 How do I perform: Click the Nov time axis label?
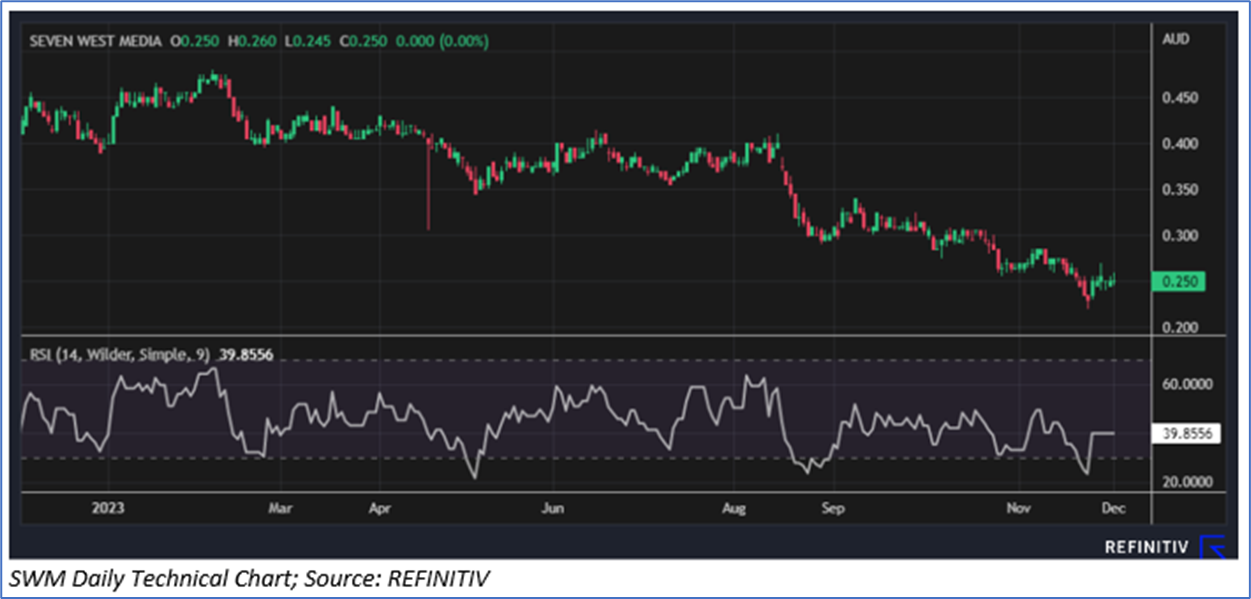point(1019,508)
